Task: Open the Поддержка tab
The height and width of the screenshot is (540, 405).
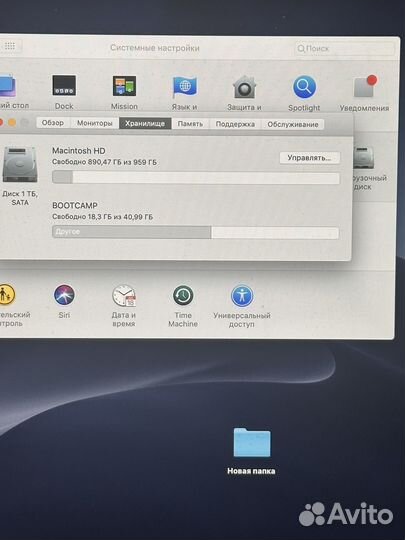Action: (x=235, y=124)
